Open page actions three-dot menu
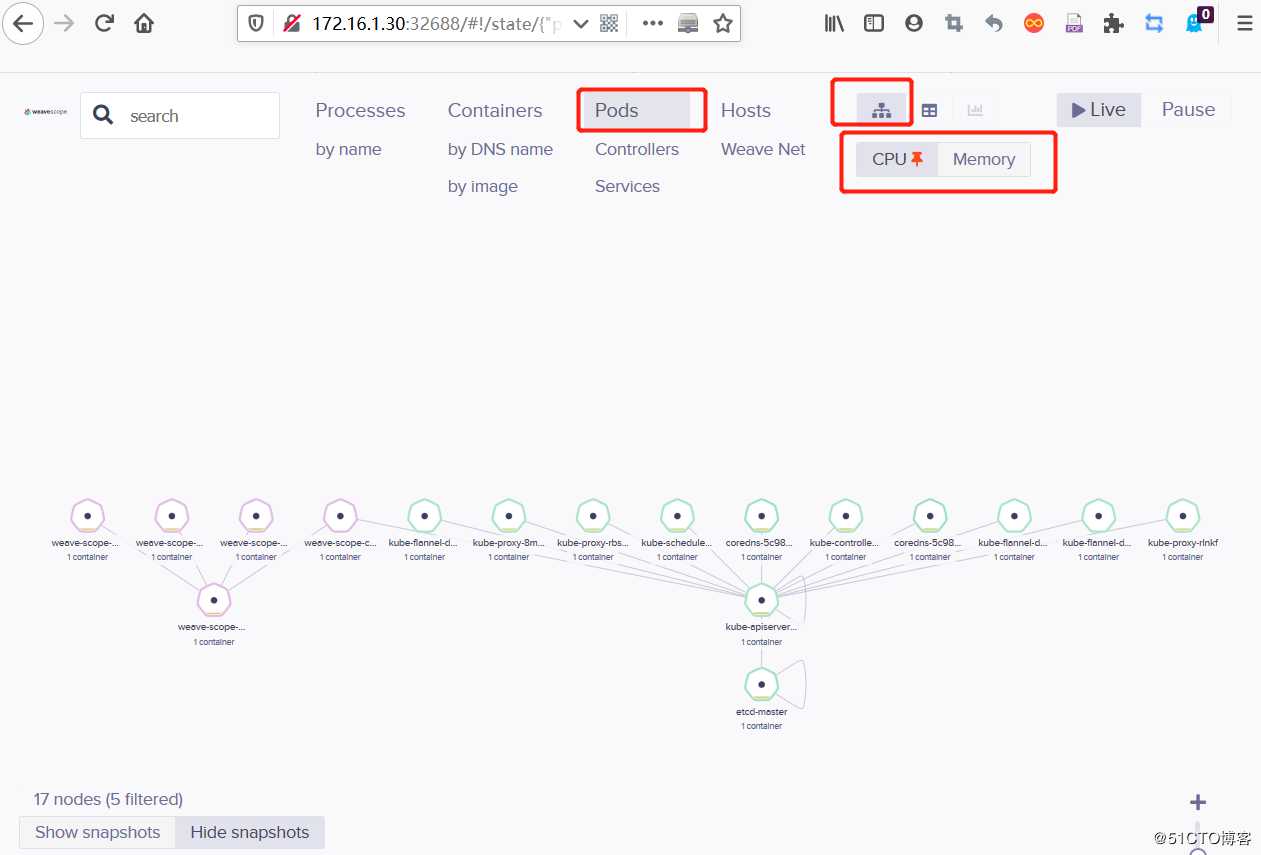 (652, 24)
